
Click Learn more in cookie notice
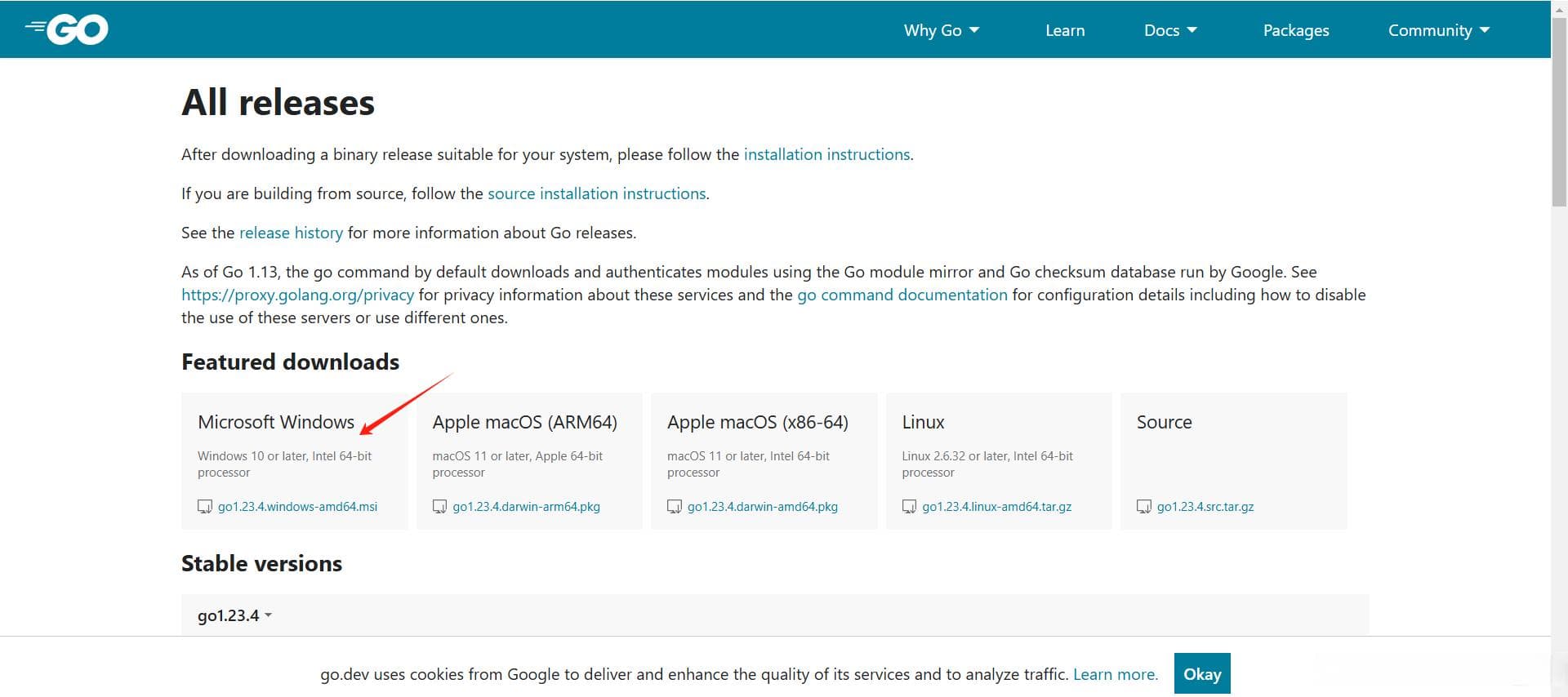tap(1116, 674)
